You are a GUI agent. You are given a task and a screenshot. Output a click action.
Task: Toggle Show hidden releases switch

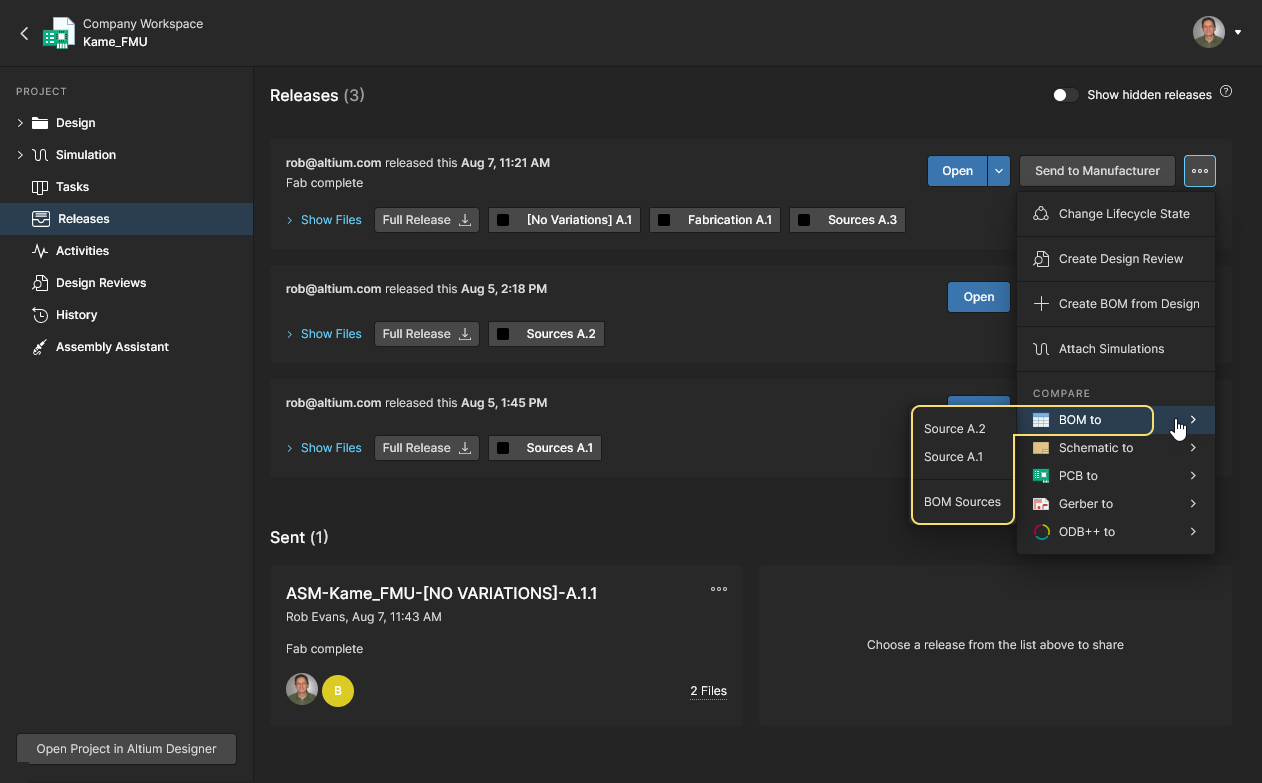pyautogui.click(x=1066, y=95)
